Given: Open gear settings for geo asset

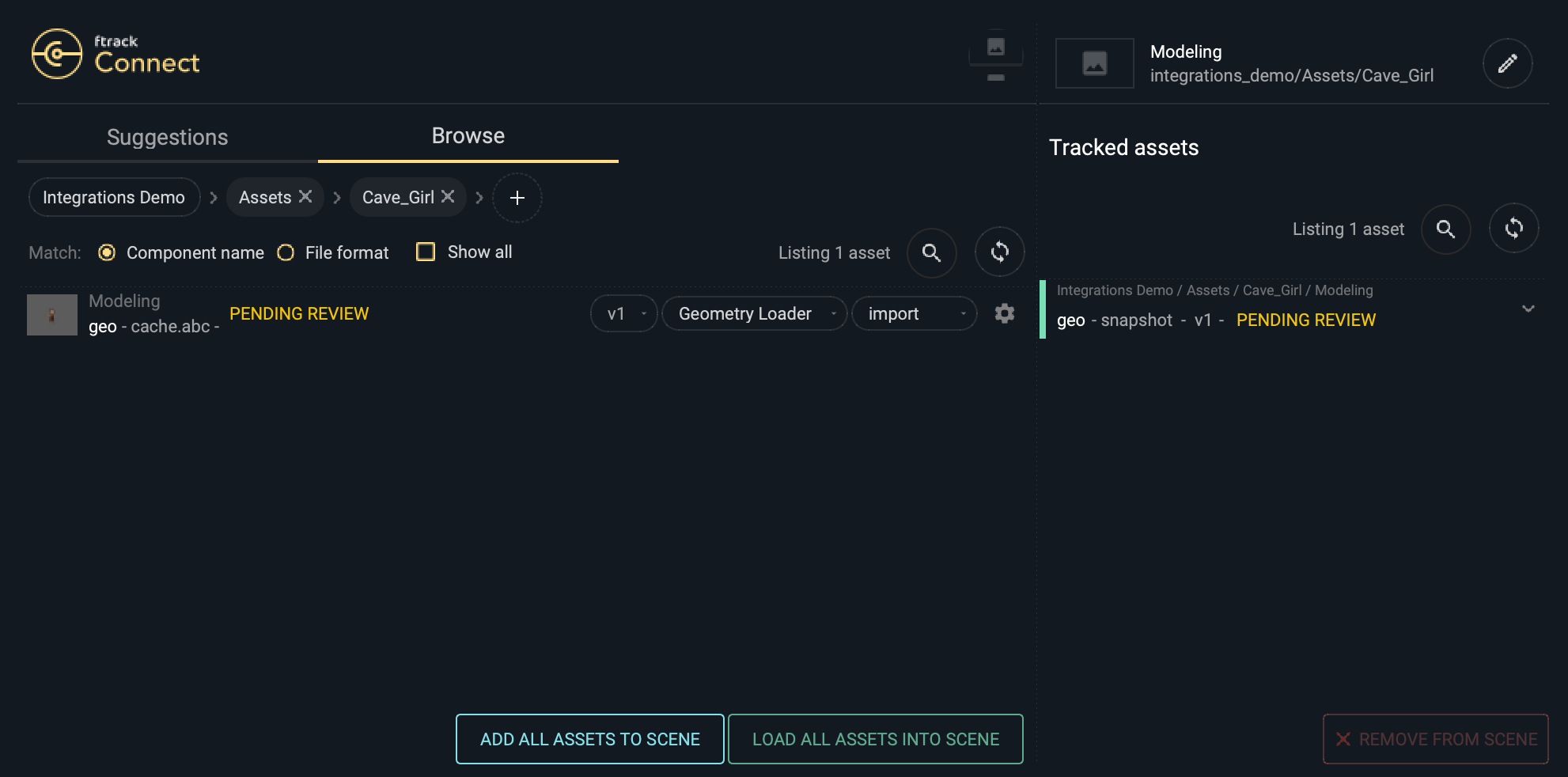Looking at the screenshot, I should point(1004,313).
